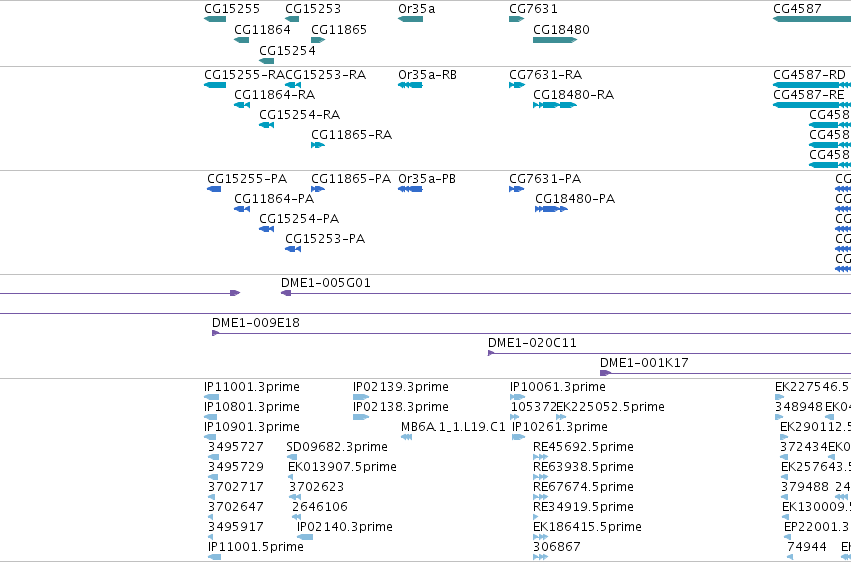Select the 3702717 EST label

pos(236,487)
